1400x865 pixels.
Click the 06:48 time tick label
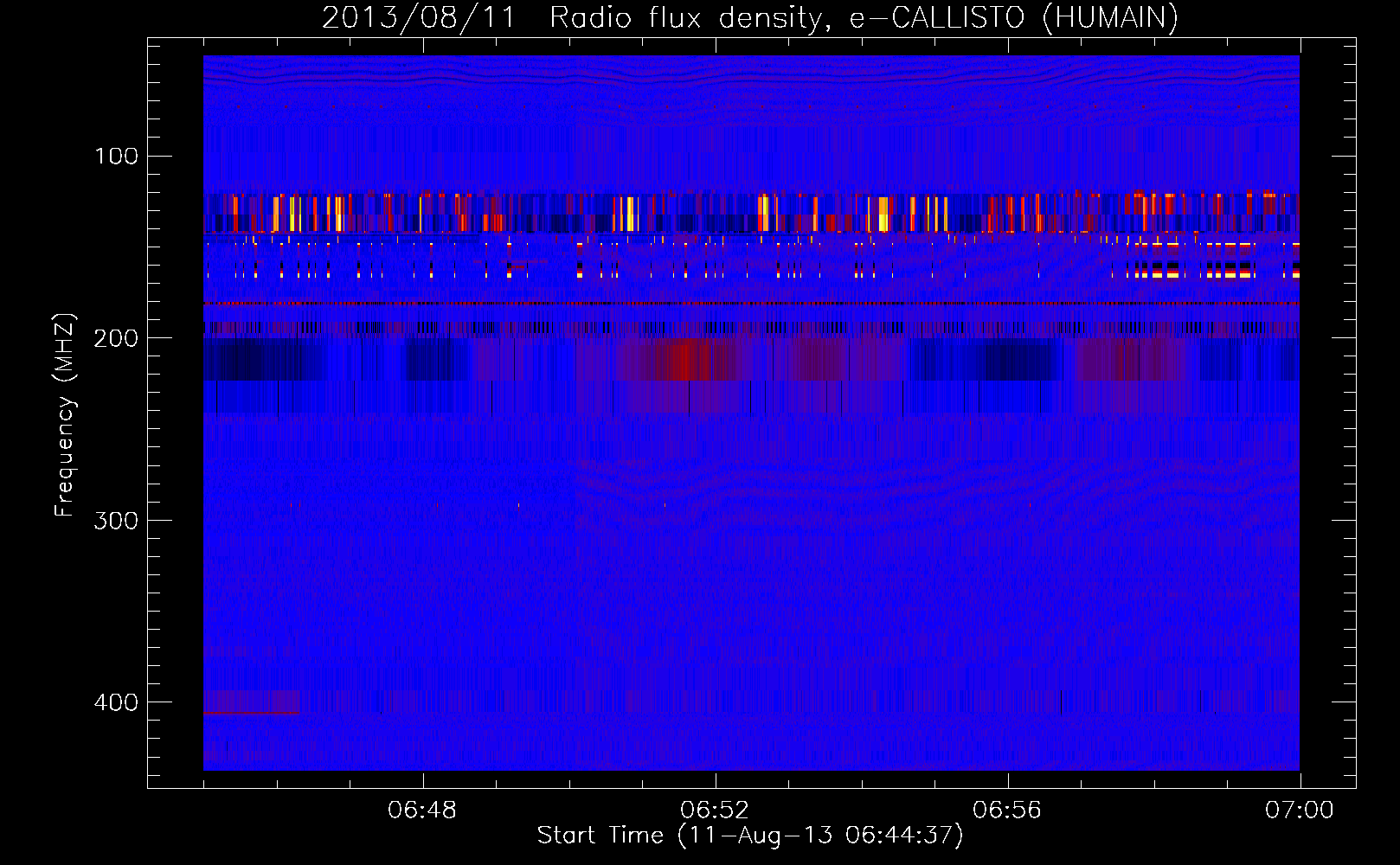[422, 811]
